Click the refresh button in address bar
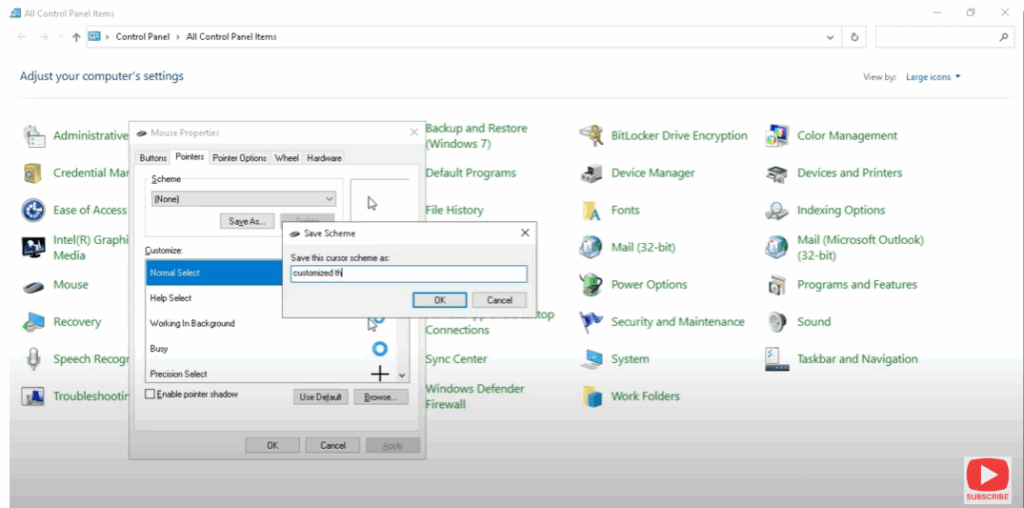Screen dimensions: 1024x508 [854, 37]
